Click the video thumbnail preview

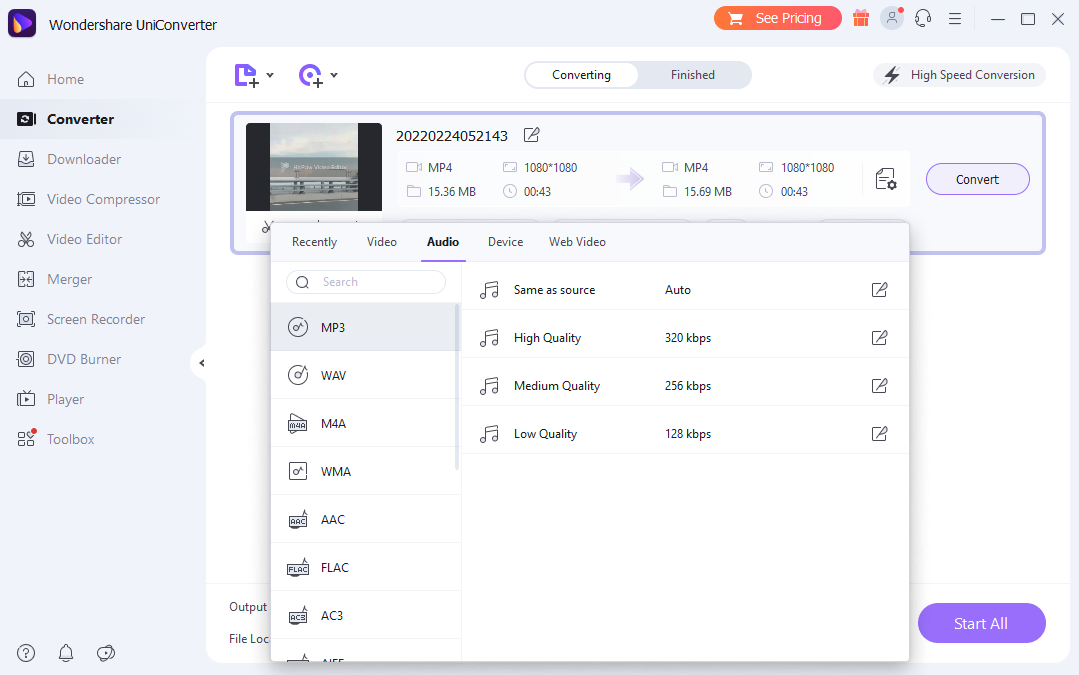tap(314, 167)
